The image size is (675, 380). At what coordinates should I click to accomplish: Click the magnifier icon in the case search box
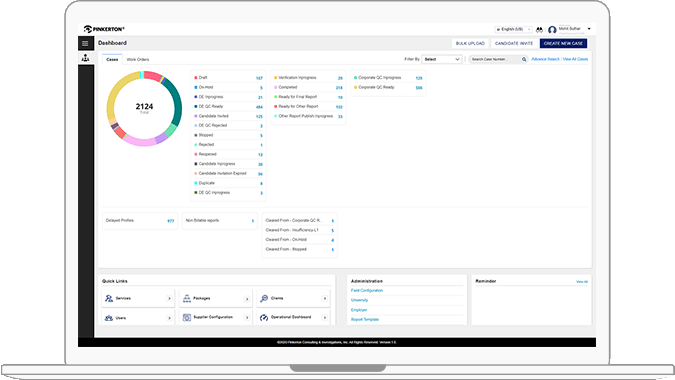[x=524, y=59]
